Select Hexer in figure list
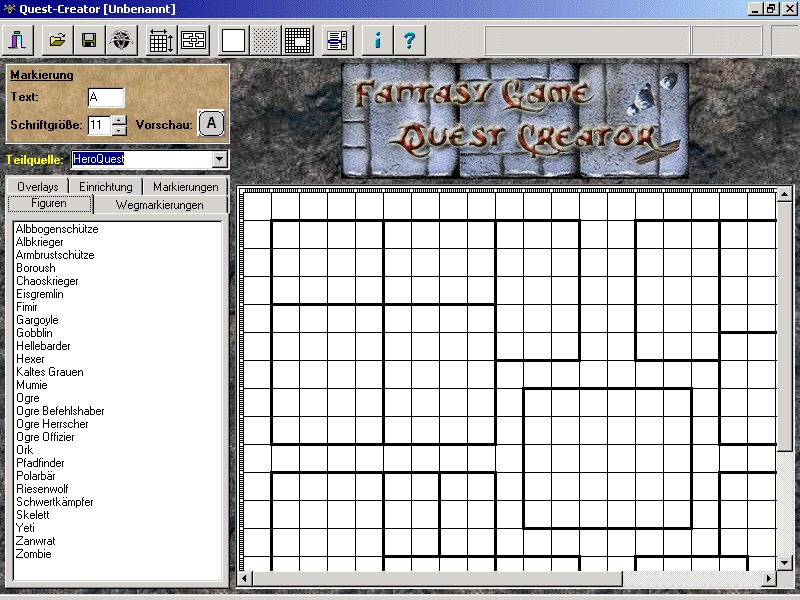 pos(30,359)
